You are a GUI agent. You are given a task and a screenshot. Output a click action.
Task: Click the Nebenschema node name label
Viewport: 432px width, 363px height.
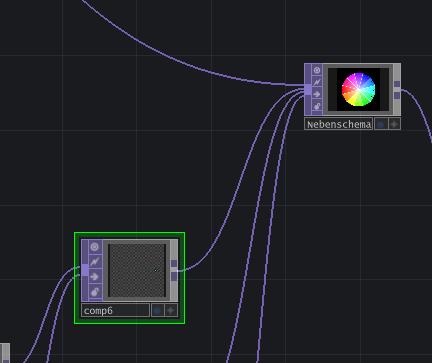click(339, 124)
